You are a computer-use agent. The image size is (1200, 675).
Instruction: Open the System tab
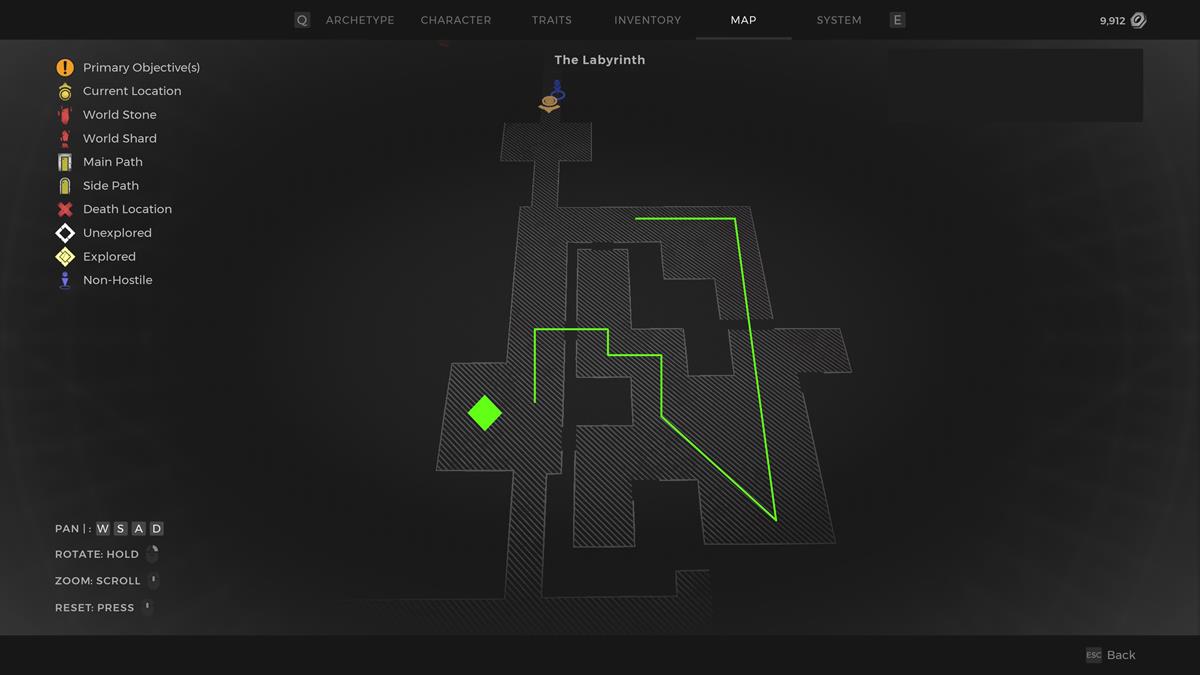click(x=839, y=20)
